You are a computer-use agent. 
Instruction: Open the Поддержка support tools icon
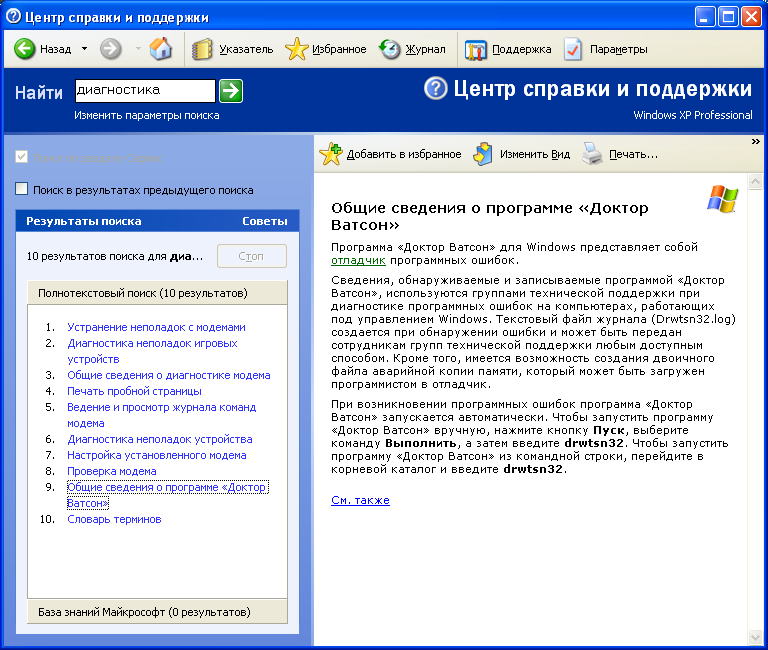[475, 49]
